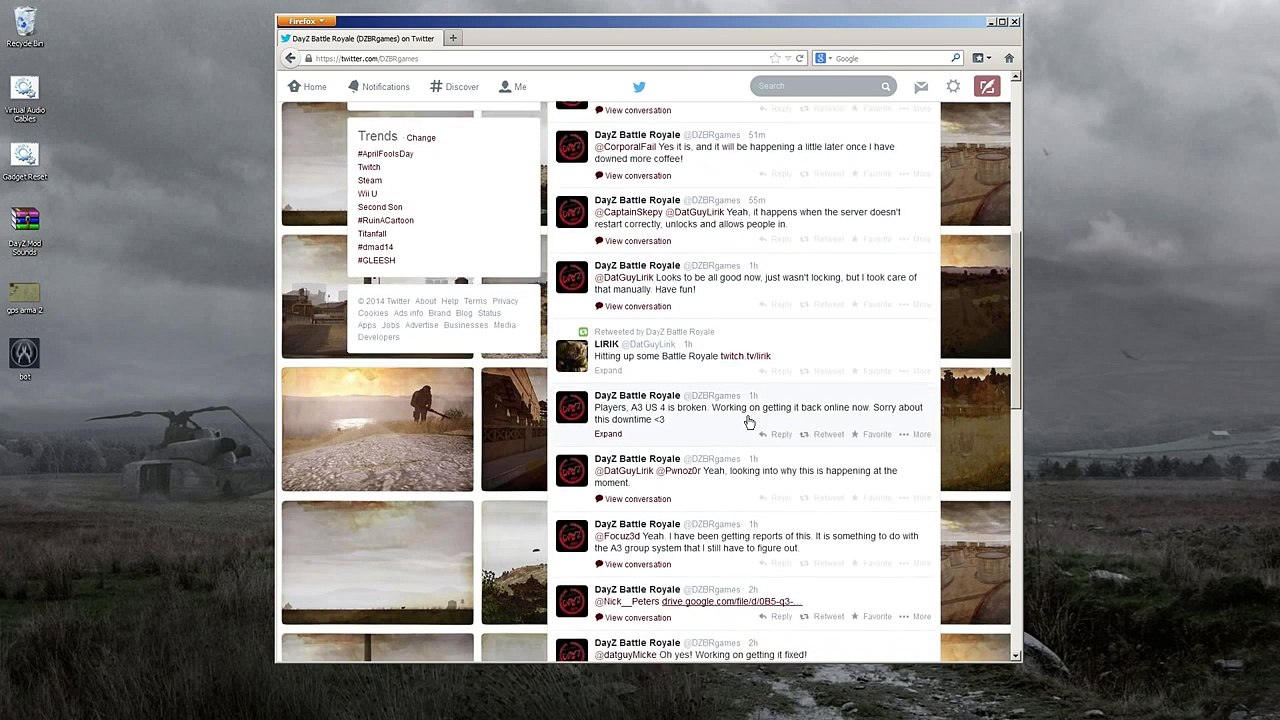1280x720 pixels.
Task: Open Twitter settings gear menu
Action: point(953,87)
